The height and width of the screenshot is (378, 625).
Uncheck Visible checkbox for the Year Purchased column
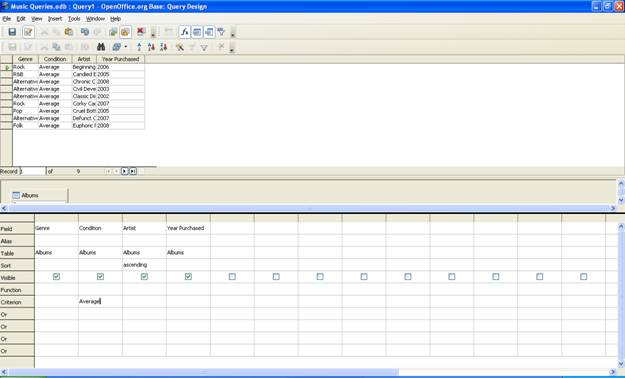point(188,276)
